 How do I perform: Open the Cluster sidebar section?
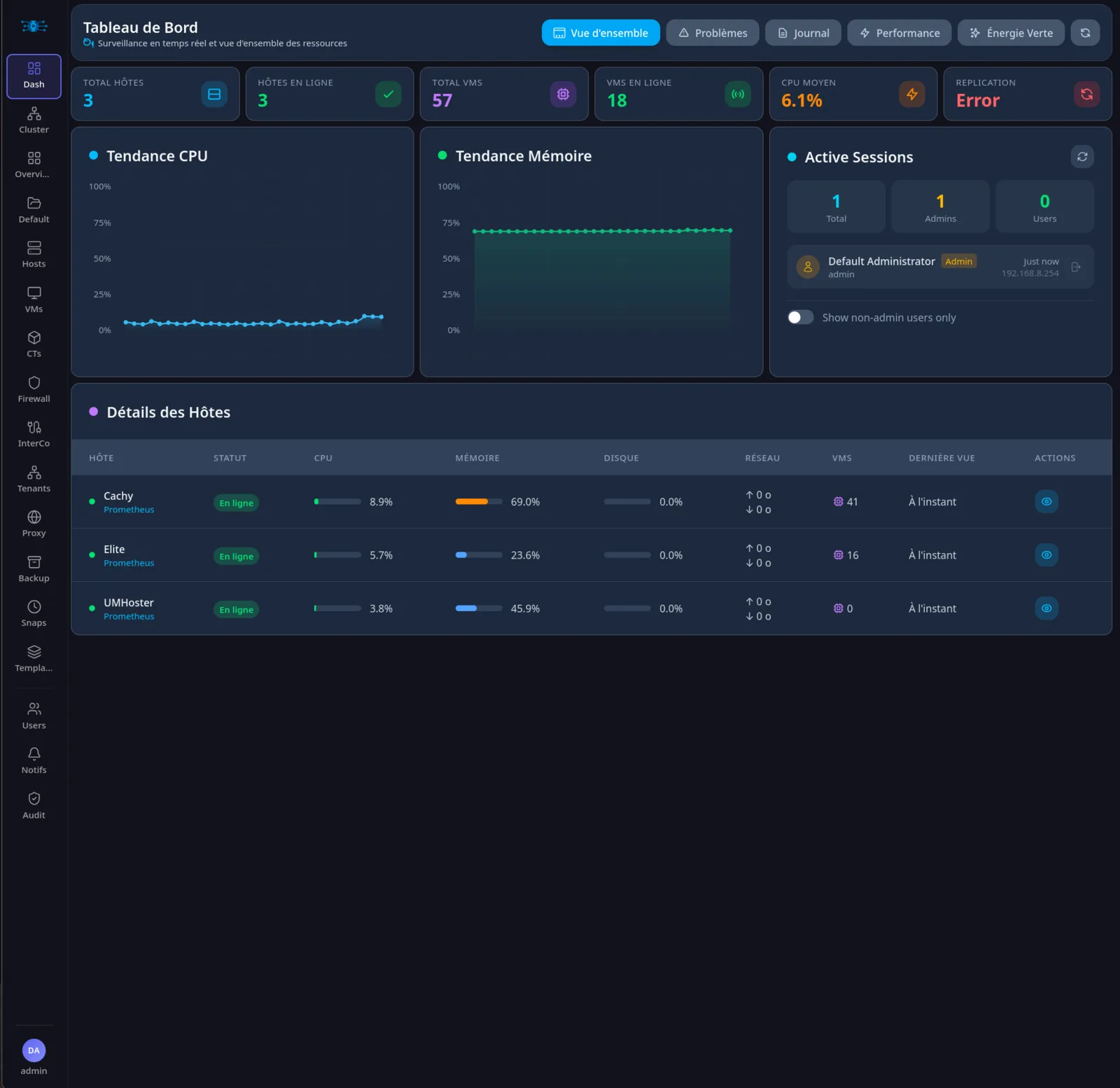[34, 121]
